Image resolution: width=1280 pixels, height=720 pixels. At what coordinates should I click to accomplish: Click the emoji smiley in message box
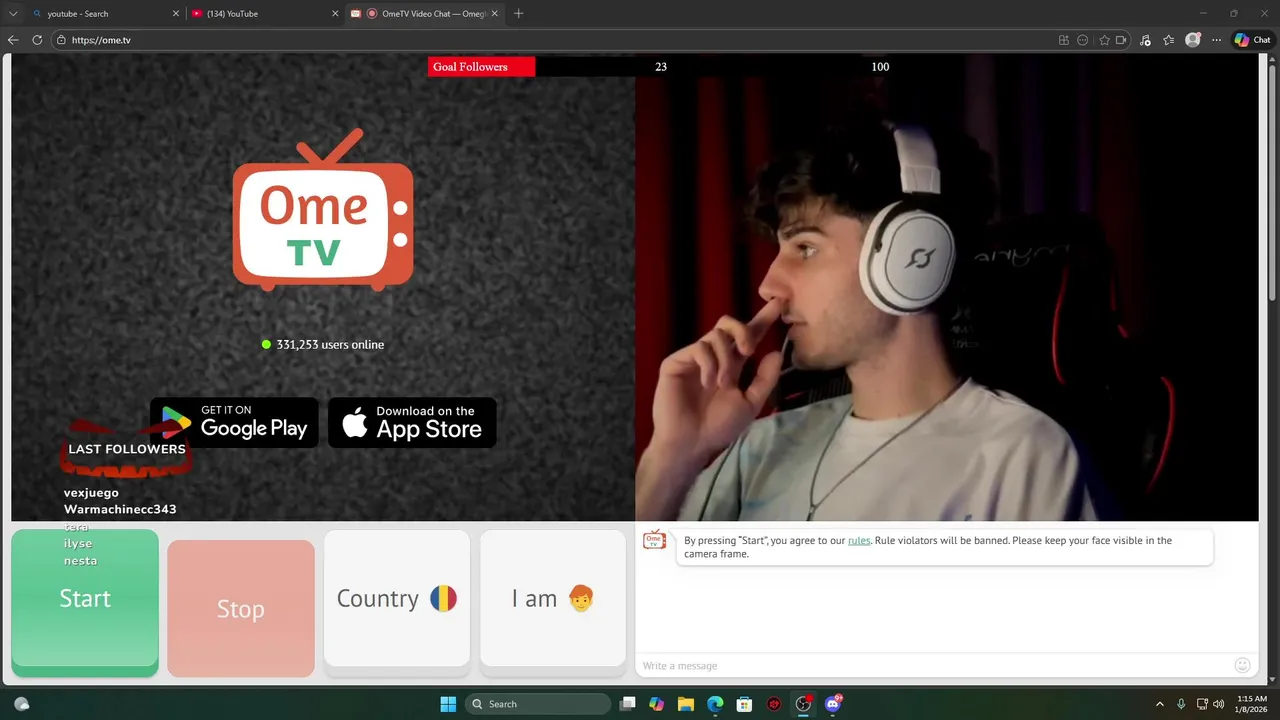tap(1243, 665)
